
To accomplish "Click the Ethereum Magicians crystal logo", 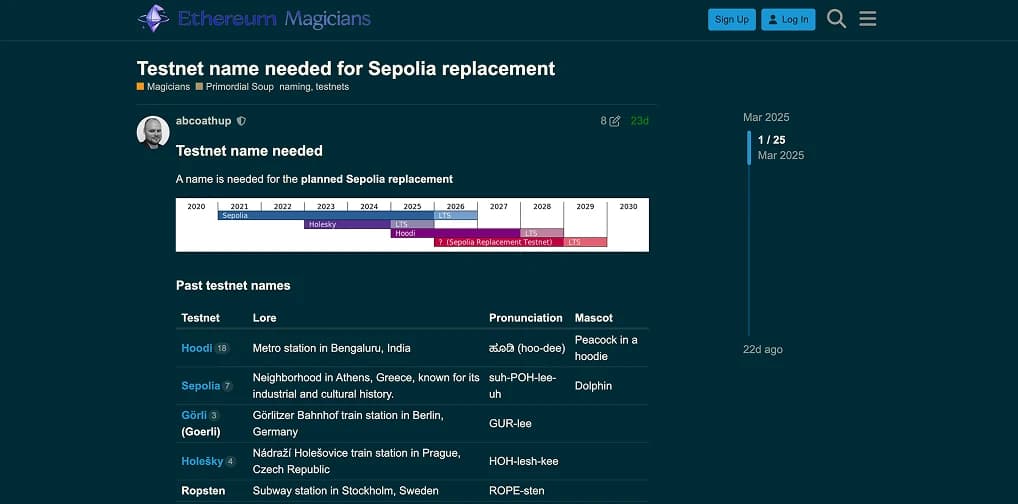I will point(154,19).
